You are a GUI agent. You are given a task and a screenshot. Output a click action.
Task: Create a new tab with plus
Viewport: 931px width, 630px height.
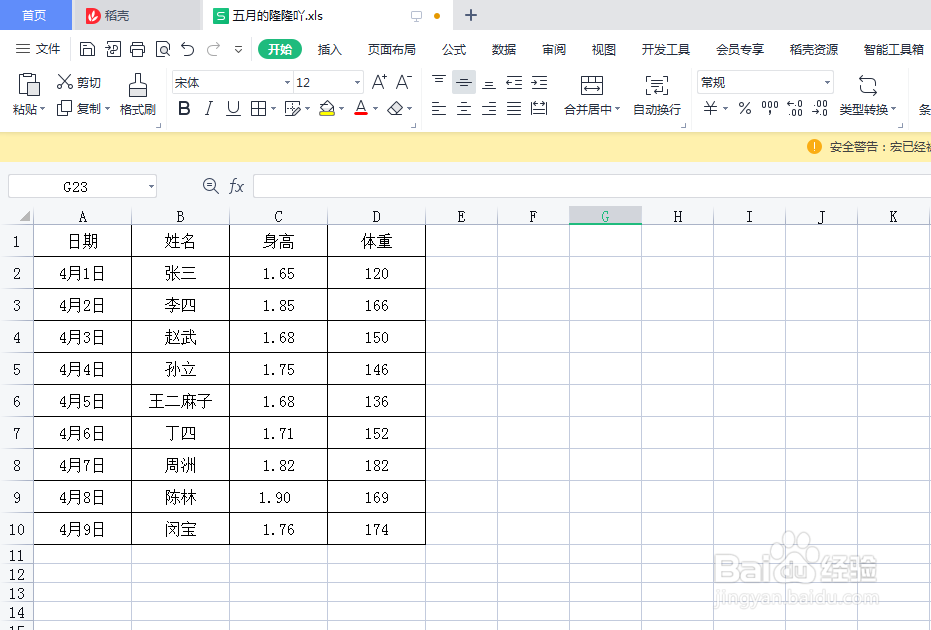pos(471,15)
